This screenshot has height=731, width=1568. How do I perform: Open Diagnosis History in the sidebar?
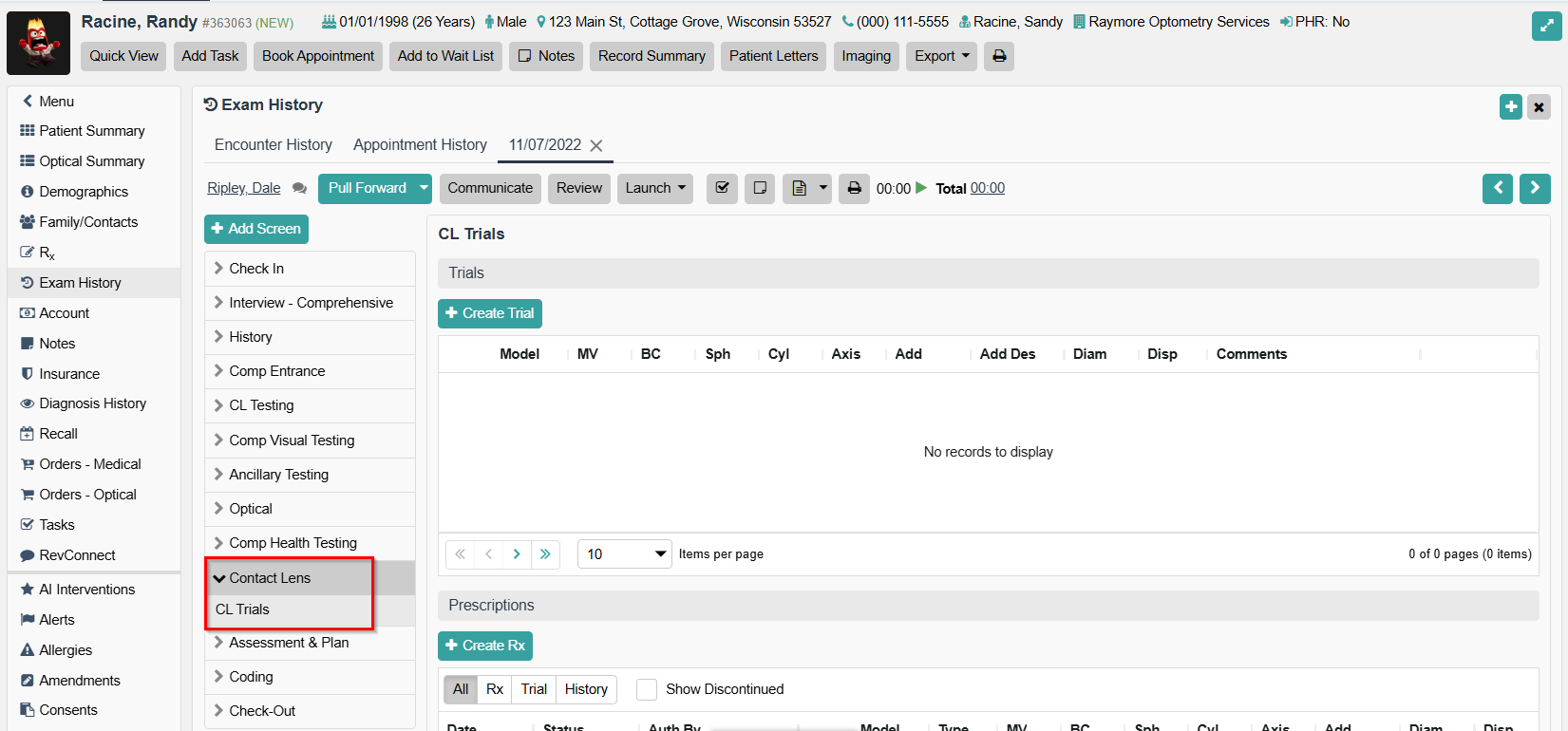click(92, 403)
